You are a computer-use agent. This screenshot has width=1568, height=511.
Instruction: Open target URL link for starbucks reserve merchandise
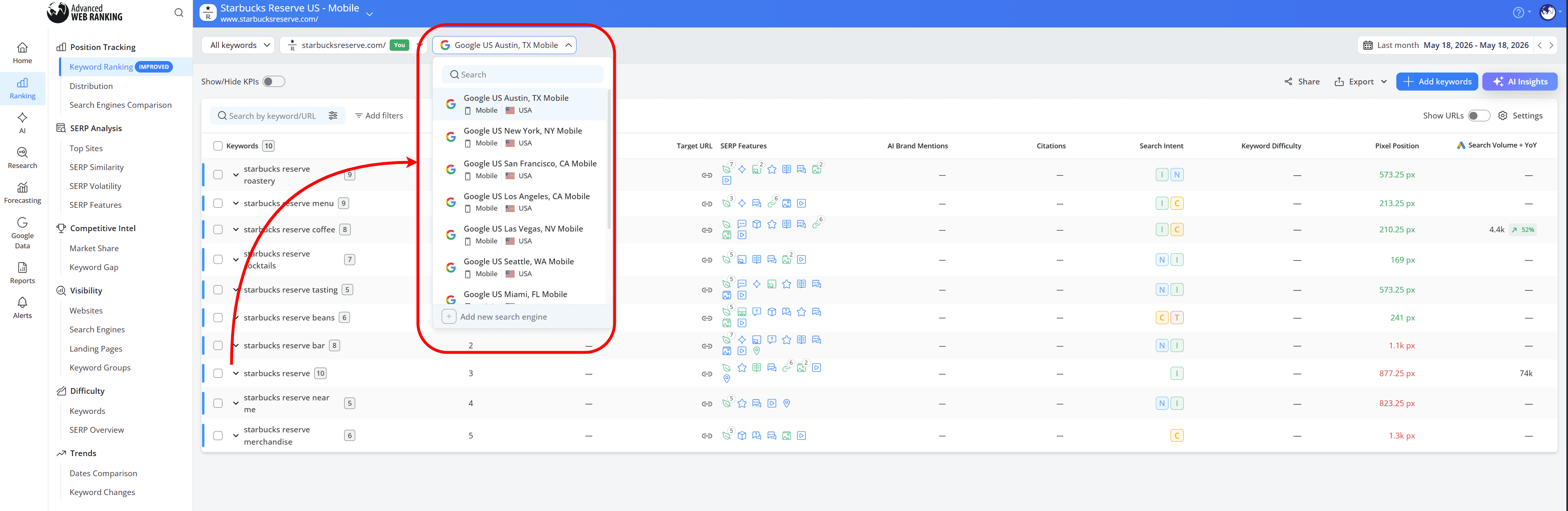coord(707,436)
